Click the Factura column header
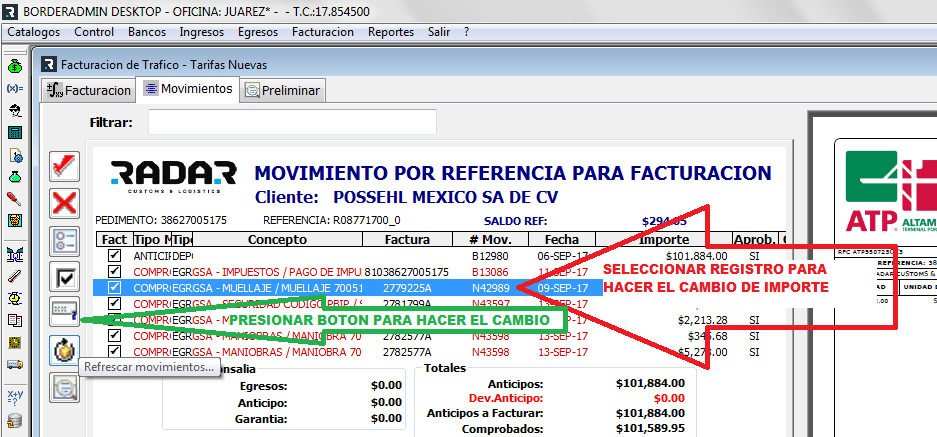Screen dimensions: 937x437 pyautogui.click(x=407, y=239)
